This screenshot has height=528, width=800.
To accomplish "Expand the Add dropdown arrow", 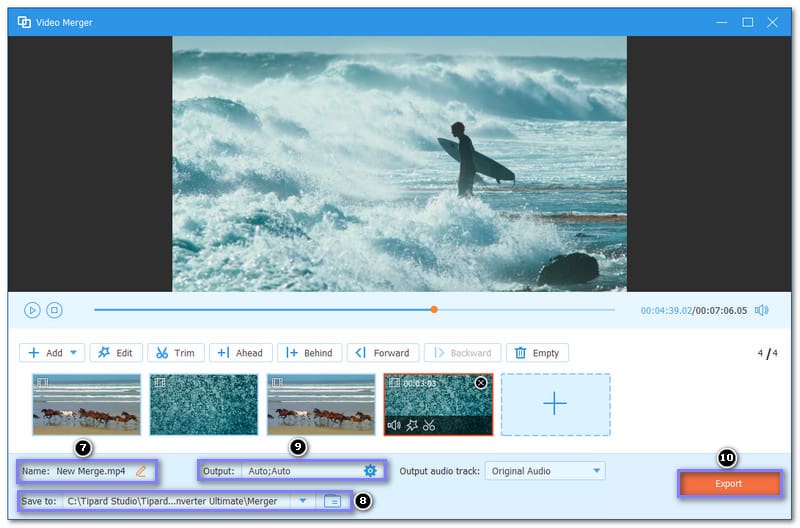I will [x=74, y=353].
